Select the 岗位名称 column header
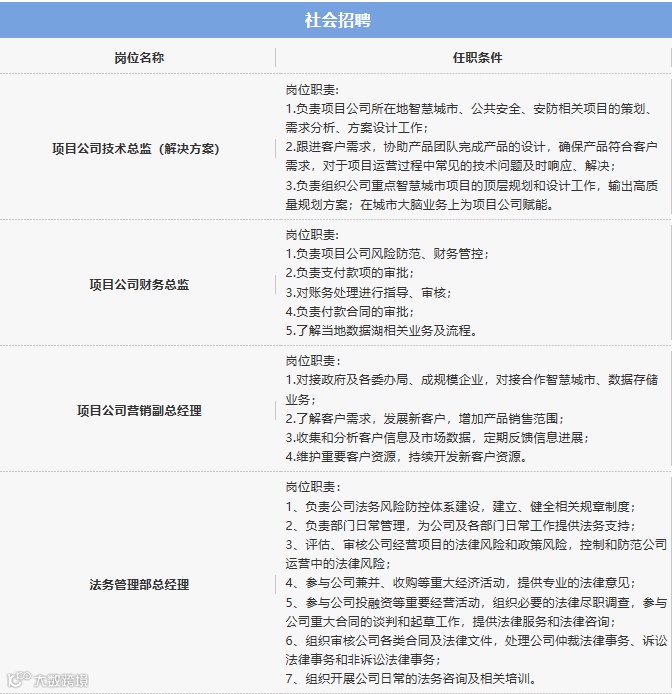 tap(139, 58)
